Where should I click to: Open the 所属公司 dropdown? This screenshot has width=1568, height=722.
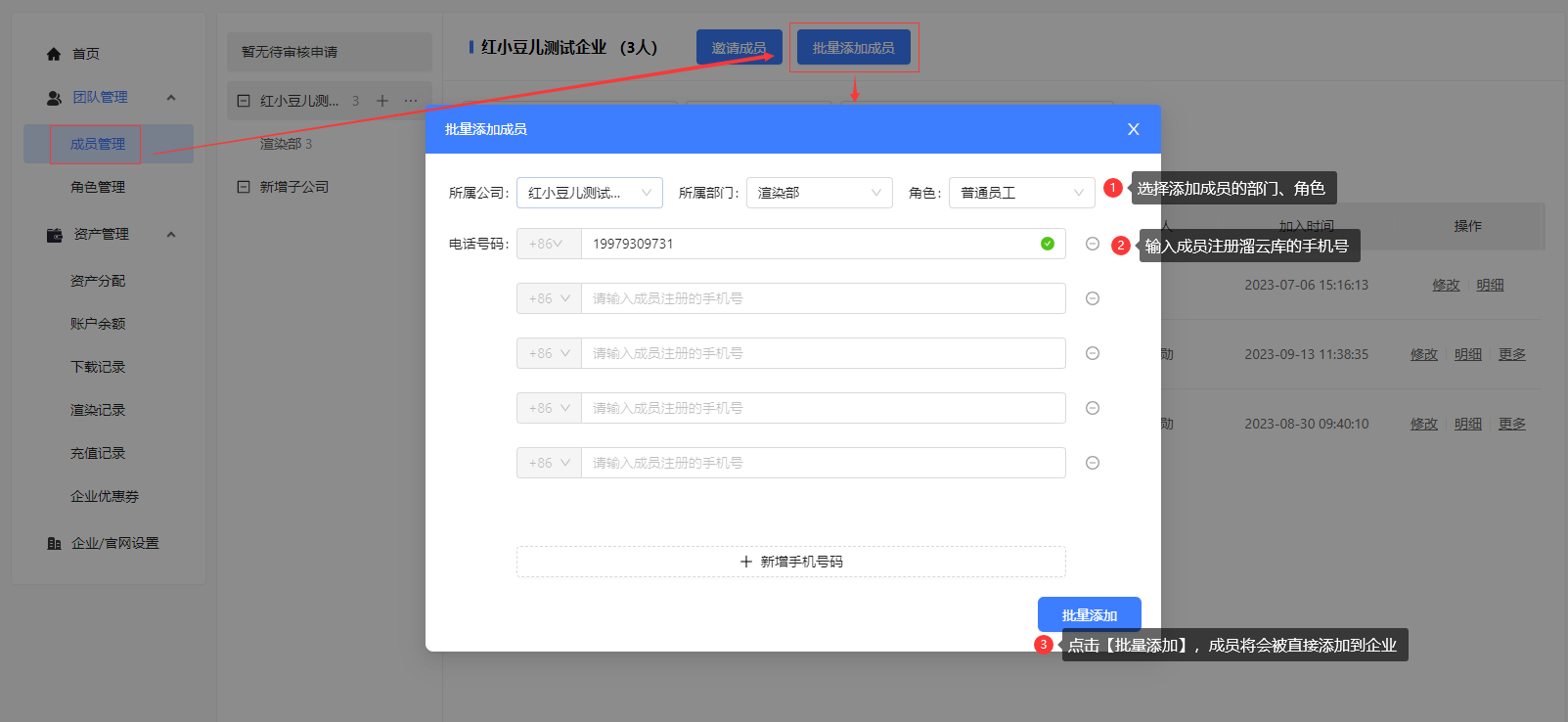[x=590, y=193]
